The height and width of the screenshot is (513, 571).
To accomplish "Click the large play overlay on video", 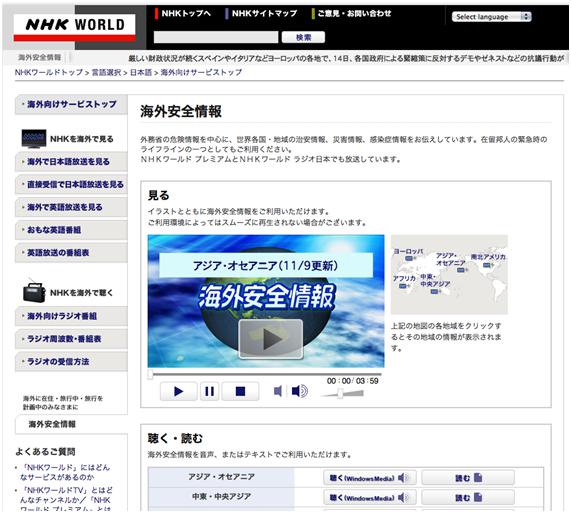I will click(x=271, y=339).
